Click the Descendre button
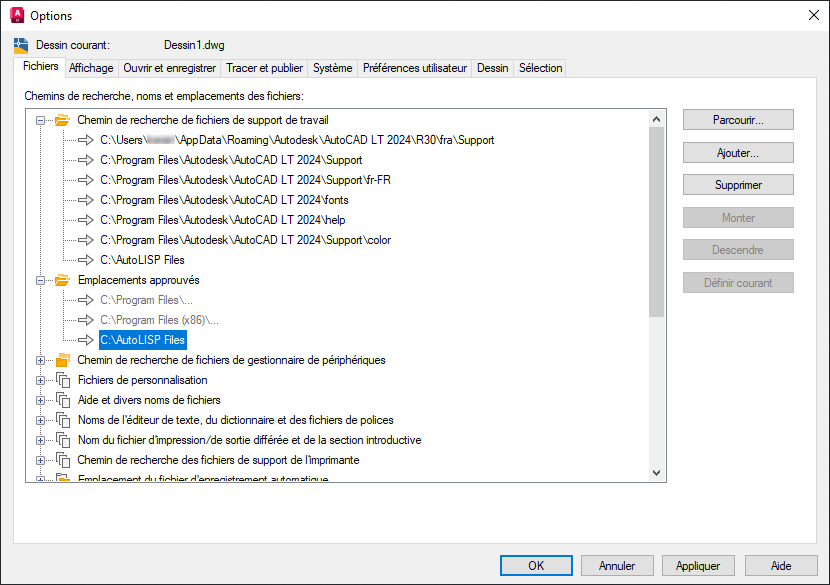Image resolution: width=830 pixels, height=585 pixels. tap(738, 250)
